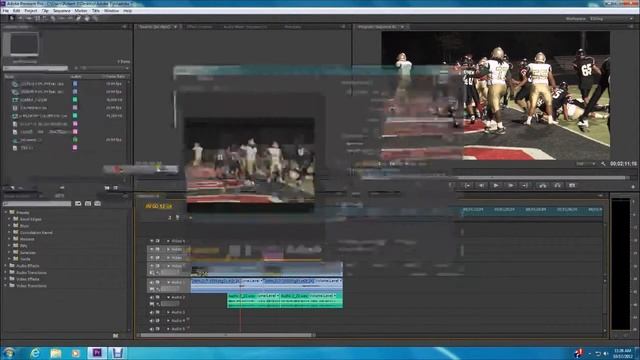Toggle Video 2 track eye visibility
This screenshot has width=640, height=360.
pos(151,258)
